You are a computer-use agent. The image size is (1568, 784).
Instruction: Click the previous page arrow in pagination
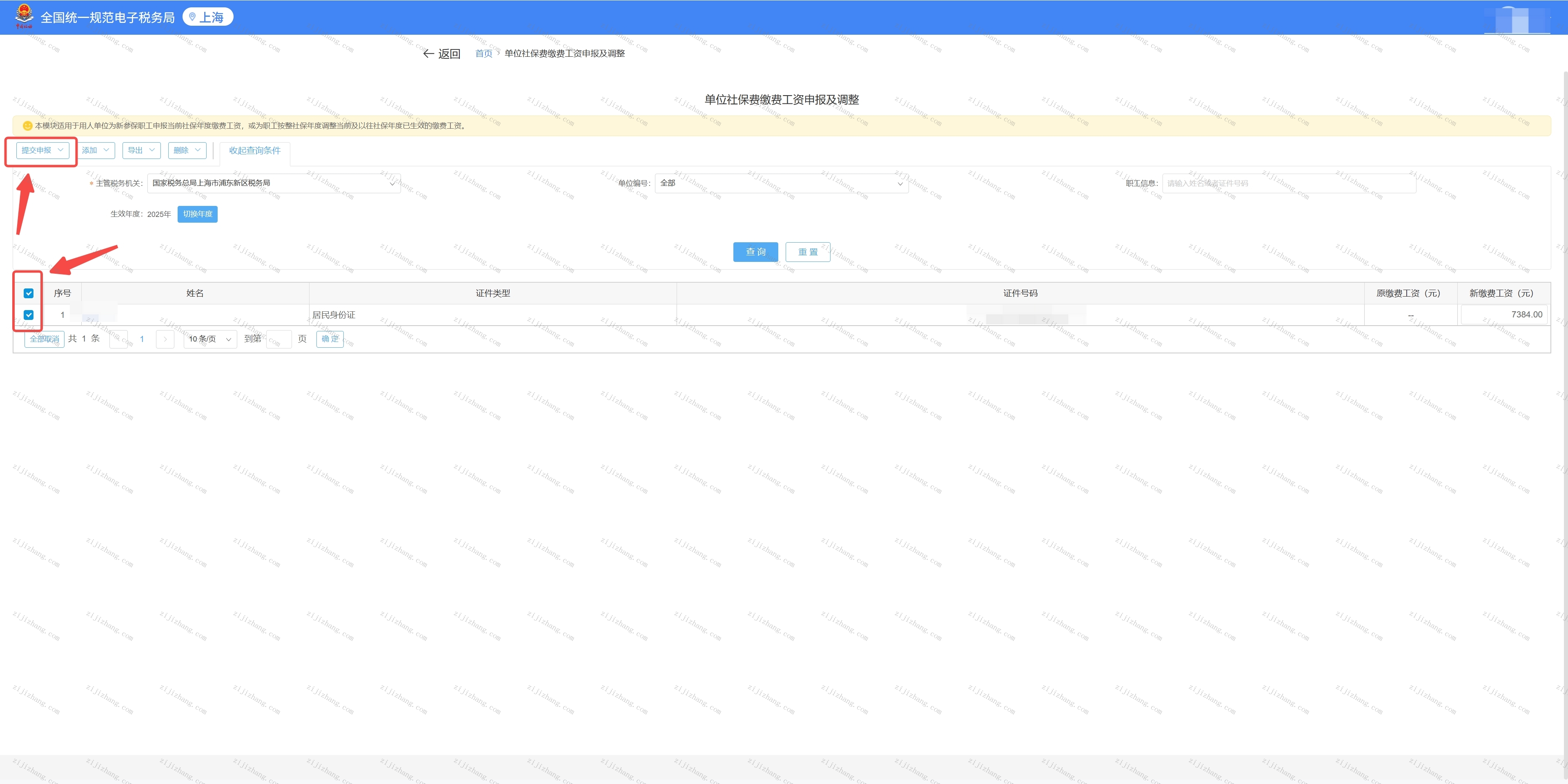[x=118, y=340]
